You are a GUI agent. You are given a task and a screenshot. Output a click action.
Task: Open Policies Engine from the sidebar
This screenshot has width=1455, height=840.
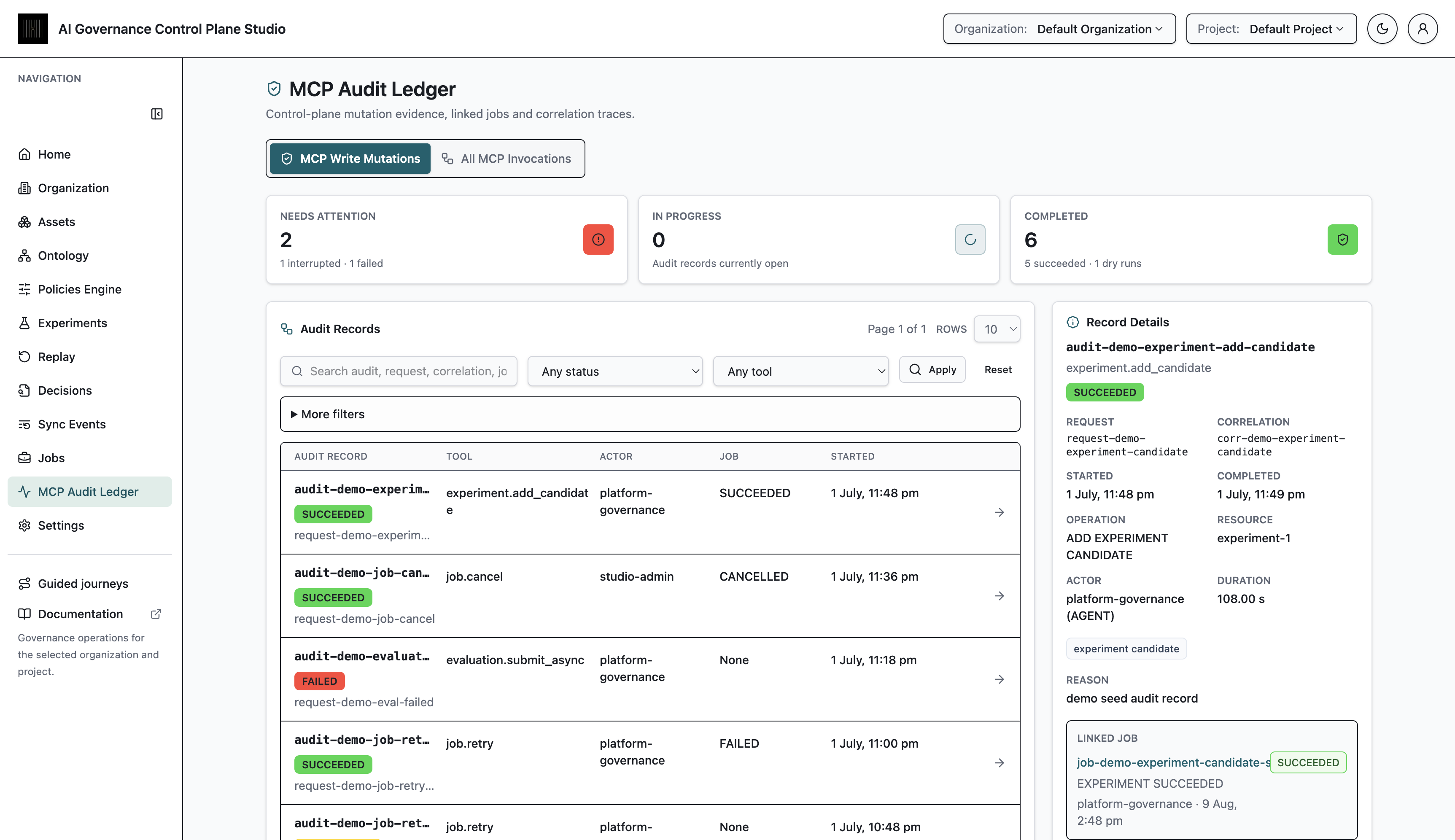(x=90, y=289)
